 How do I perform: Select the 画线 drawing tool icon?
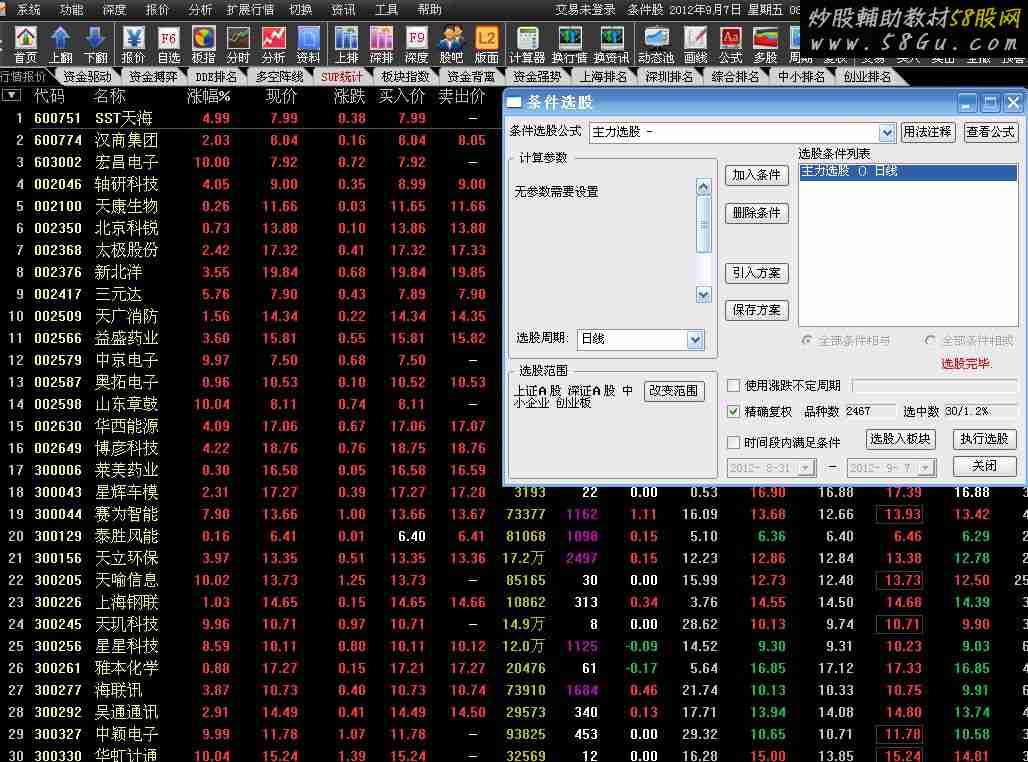(x=695, y=43)
